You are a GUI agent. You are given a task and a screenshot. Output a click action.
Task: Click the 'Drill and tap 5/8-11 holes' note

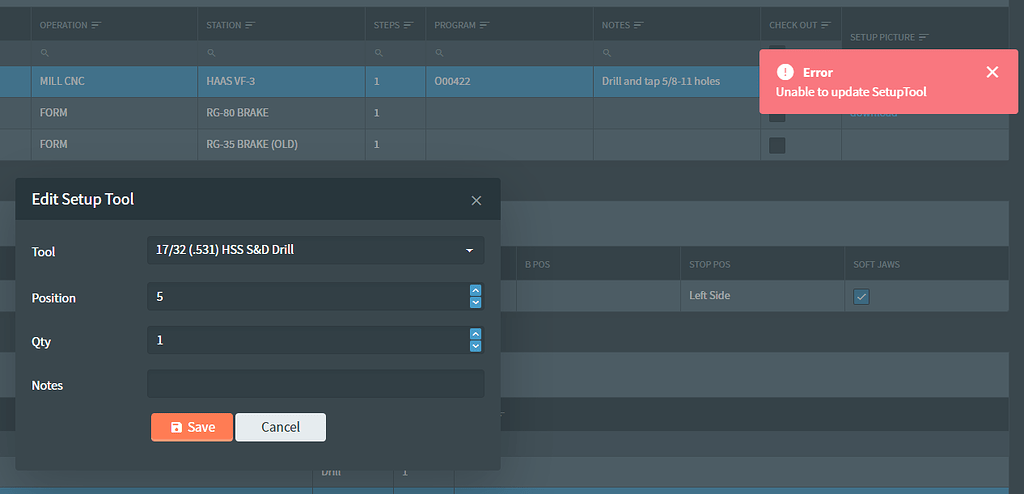coord(660,82)
